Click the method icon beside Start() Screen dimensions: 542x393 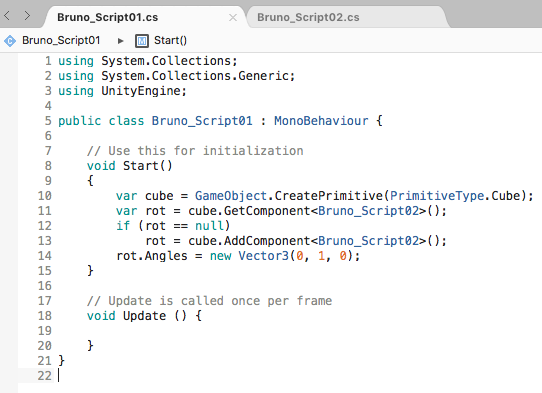pyautogui.click(x=142, y=41)
